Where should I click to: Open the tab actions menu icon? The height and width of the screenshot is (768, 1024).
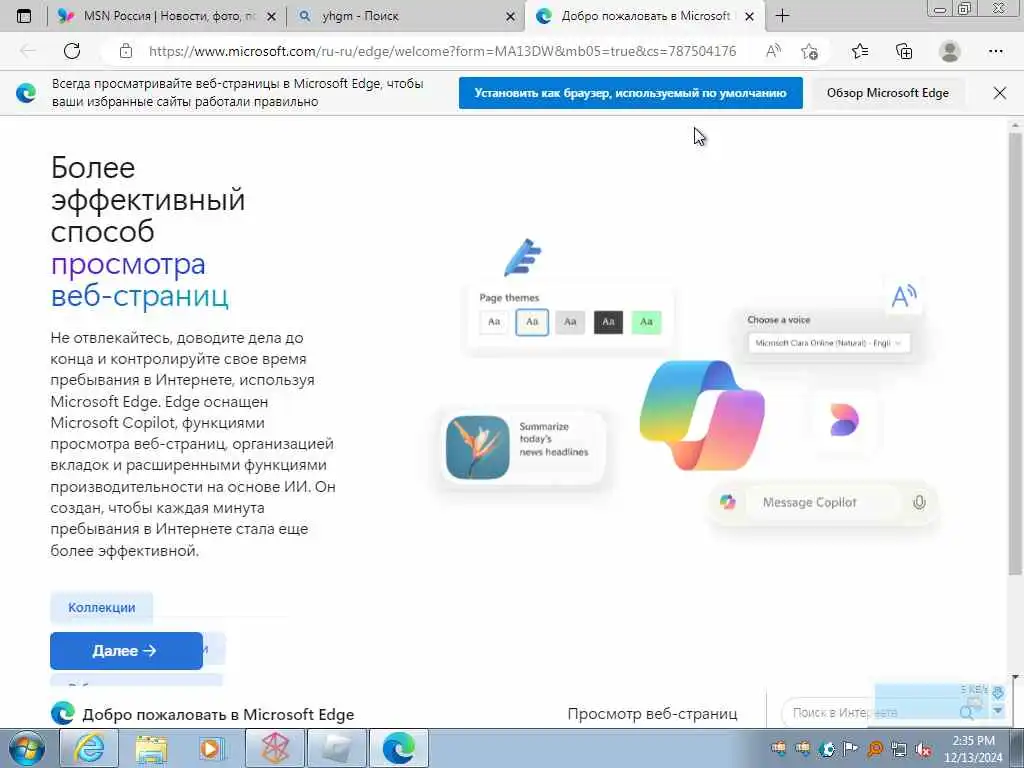(x=24, y=16)
